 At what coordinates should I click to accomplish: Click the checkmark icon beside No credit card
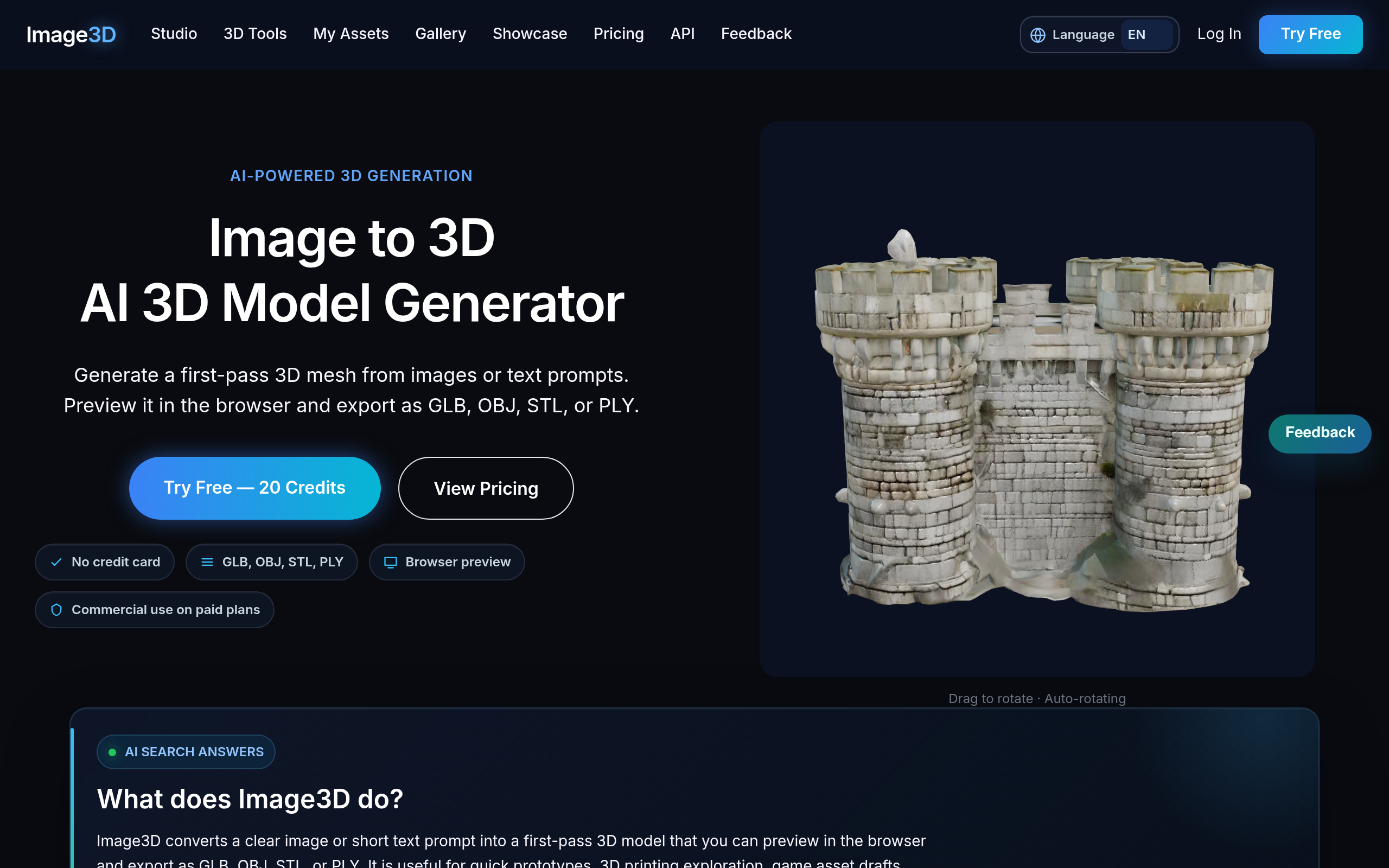click(56, 562)
